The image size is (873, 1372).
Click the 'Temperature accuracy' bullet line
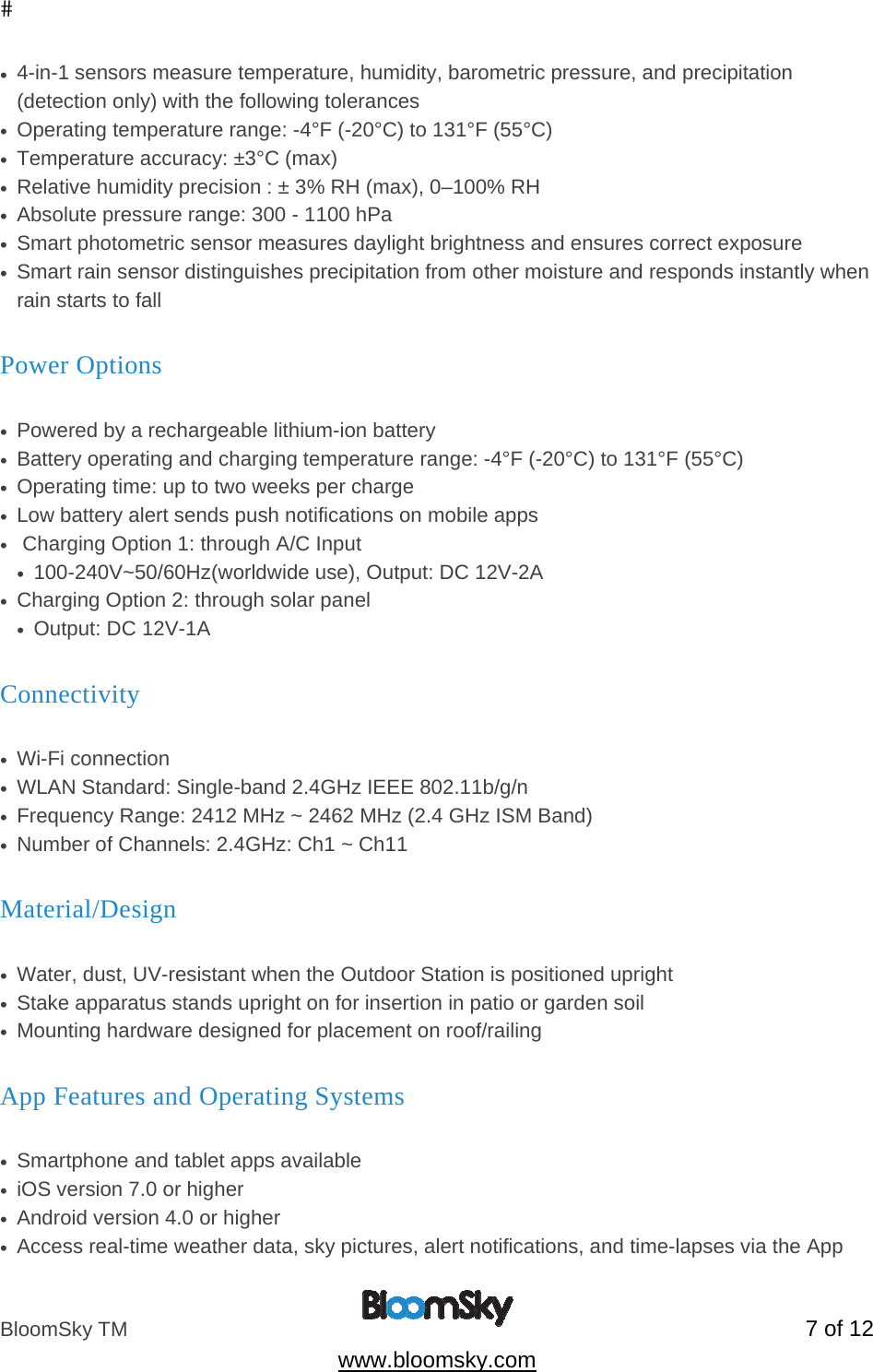tap(177, 159)
